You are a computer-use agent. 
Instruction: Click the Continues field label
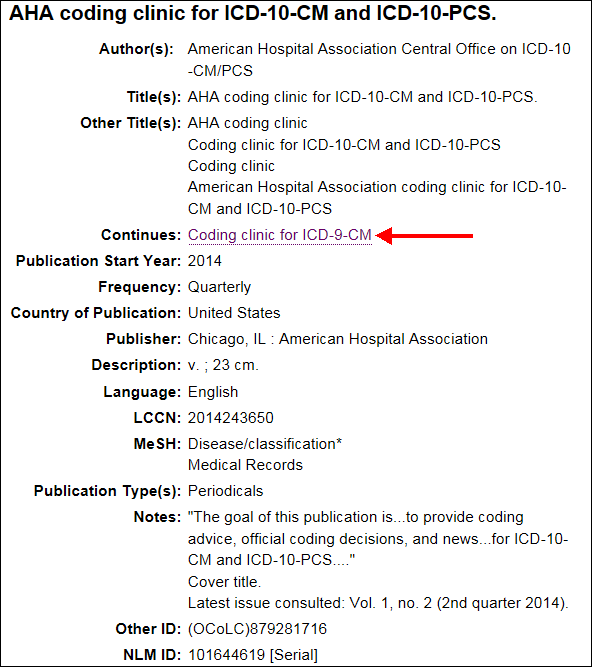(x=141, y=235)
